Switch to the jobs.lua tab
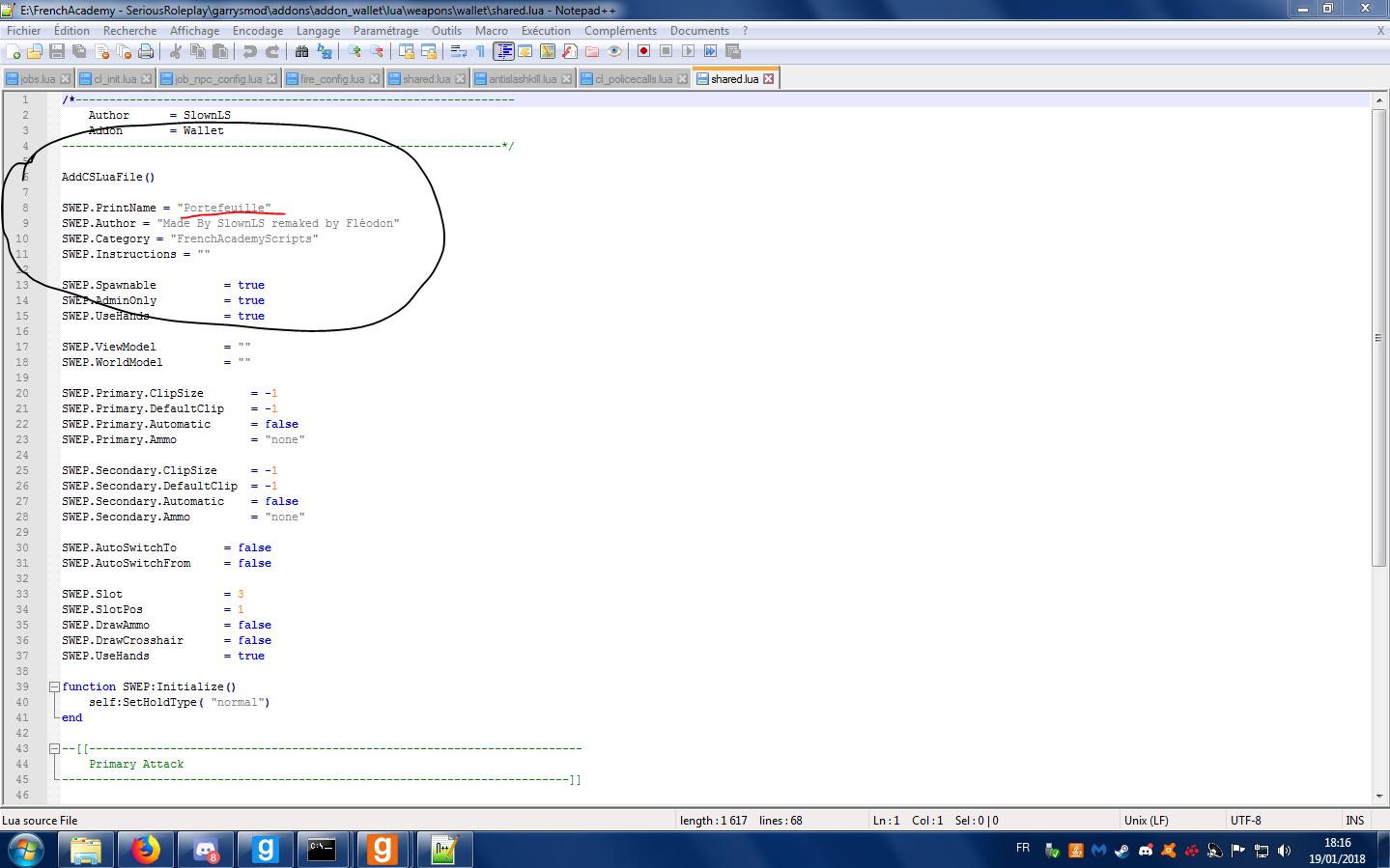1390x868 pixels. pos(38,79)
